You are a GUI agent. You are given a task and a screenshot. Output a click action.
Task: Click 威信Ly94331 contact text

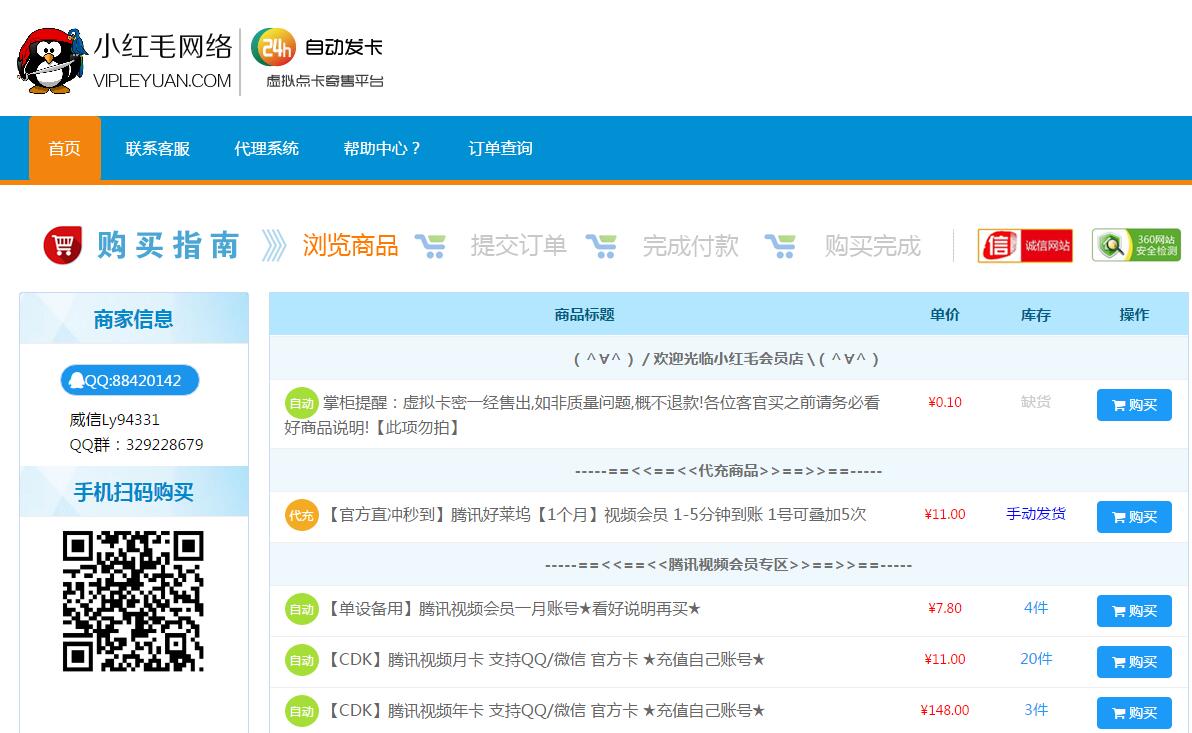(114, 420)
